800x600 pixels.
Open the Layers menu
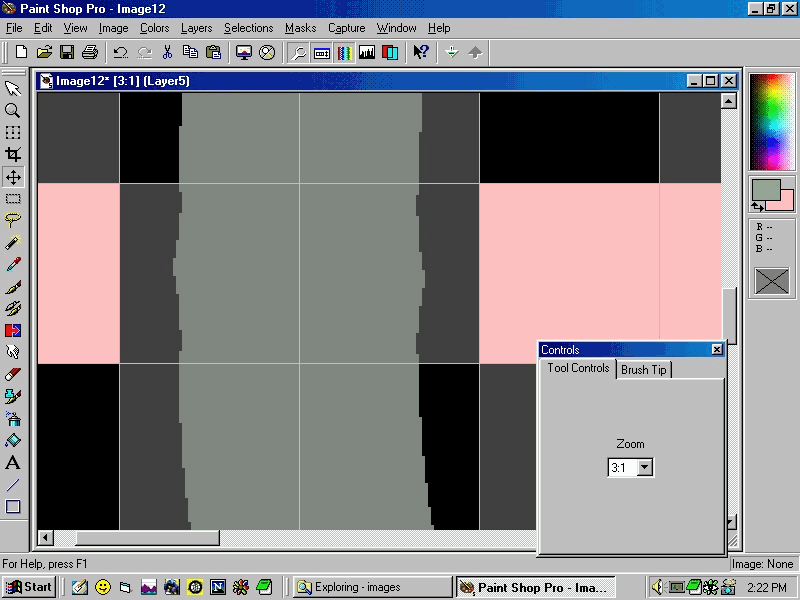click(196, 28)
